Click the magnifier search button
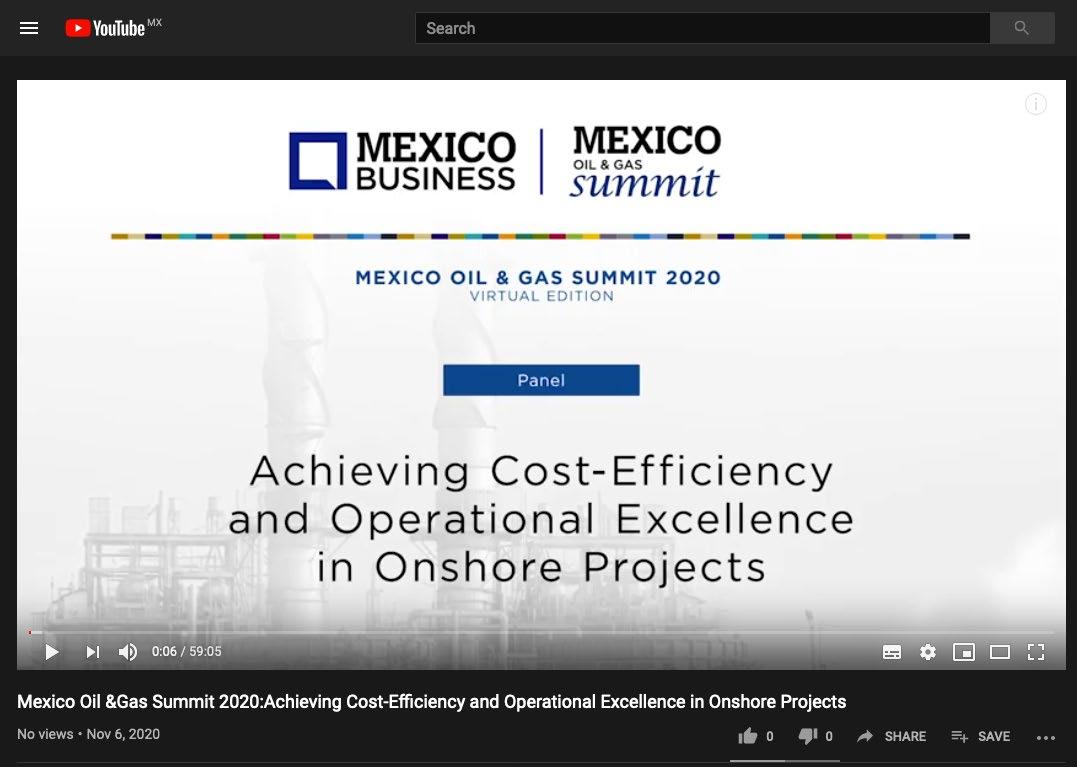 click(1022, 28)
